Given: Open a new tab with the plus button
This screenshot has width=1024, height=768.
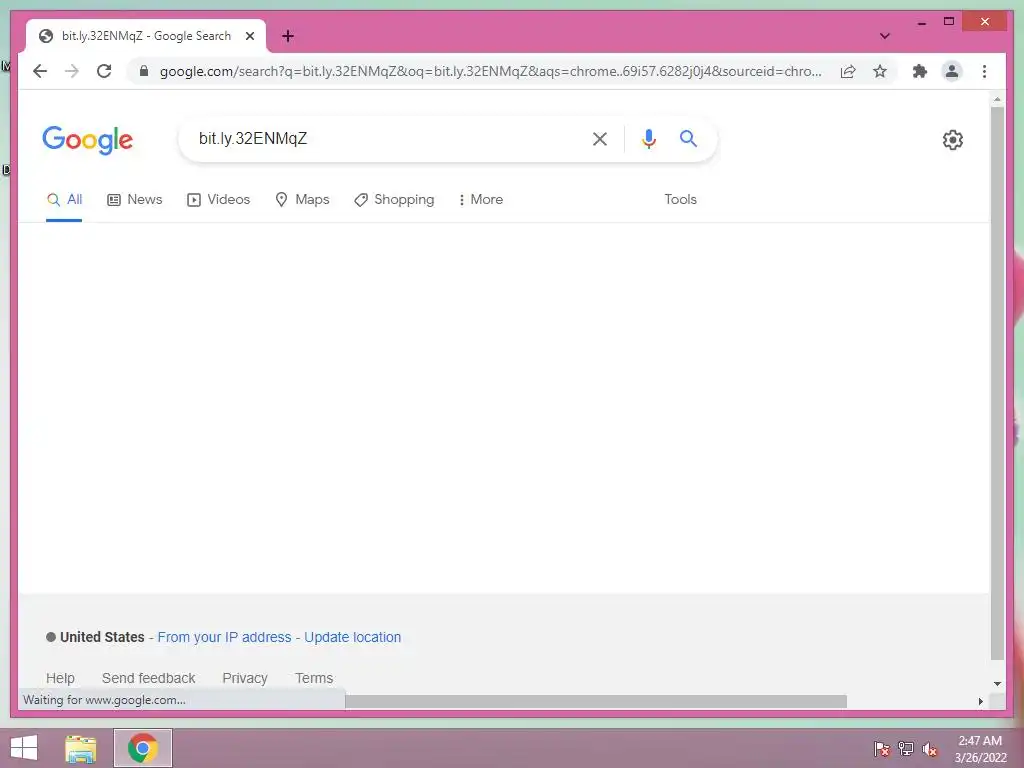Looking at the screenshot, I should pyautogui.click(x=287, y=36).
